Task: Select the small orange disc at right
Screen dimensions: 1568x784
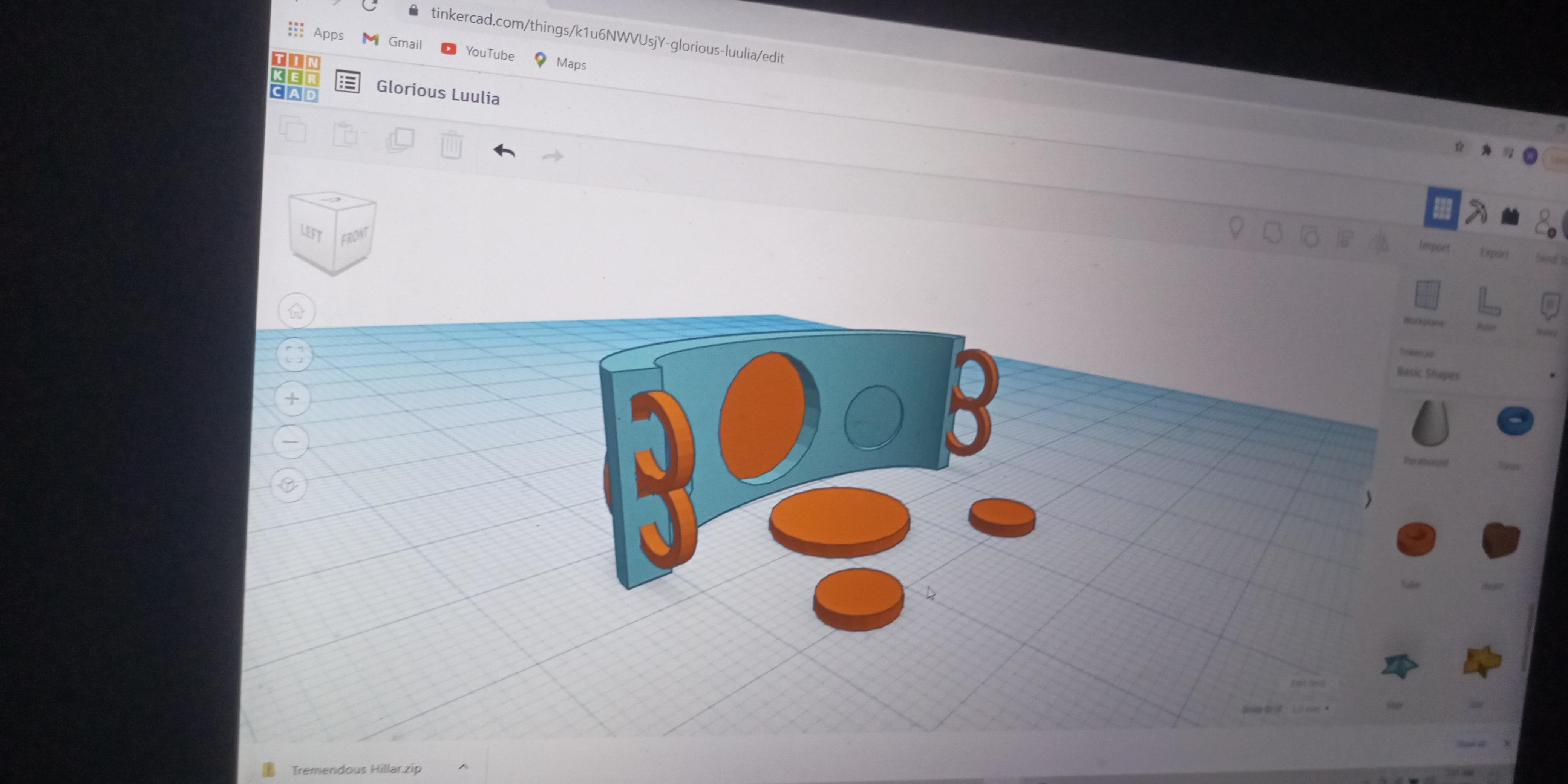Action: click(x=1002, y=518)
